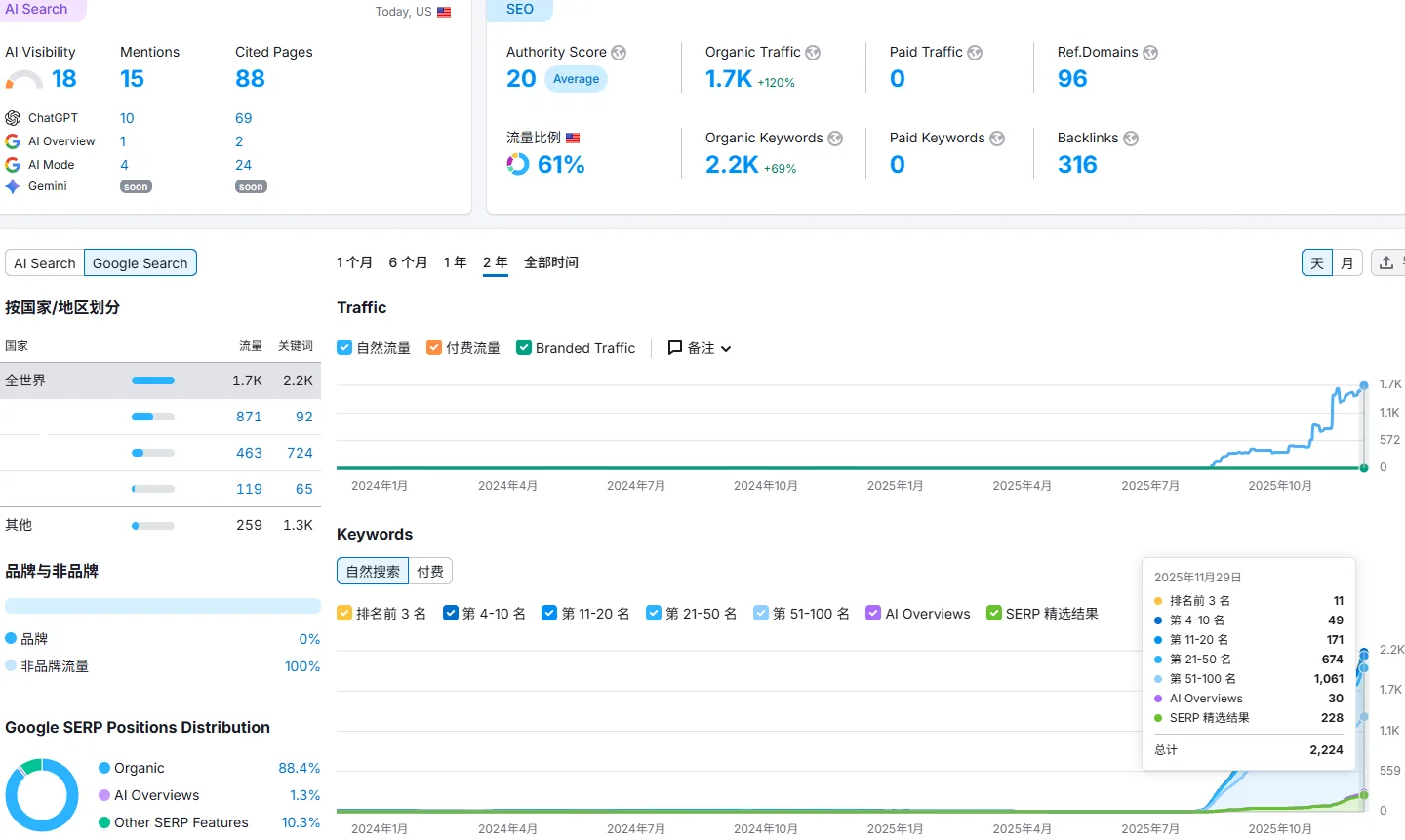The image size is (1405, 840).
Task: Click the US flag next to Today
Action: (444, 13)
